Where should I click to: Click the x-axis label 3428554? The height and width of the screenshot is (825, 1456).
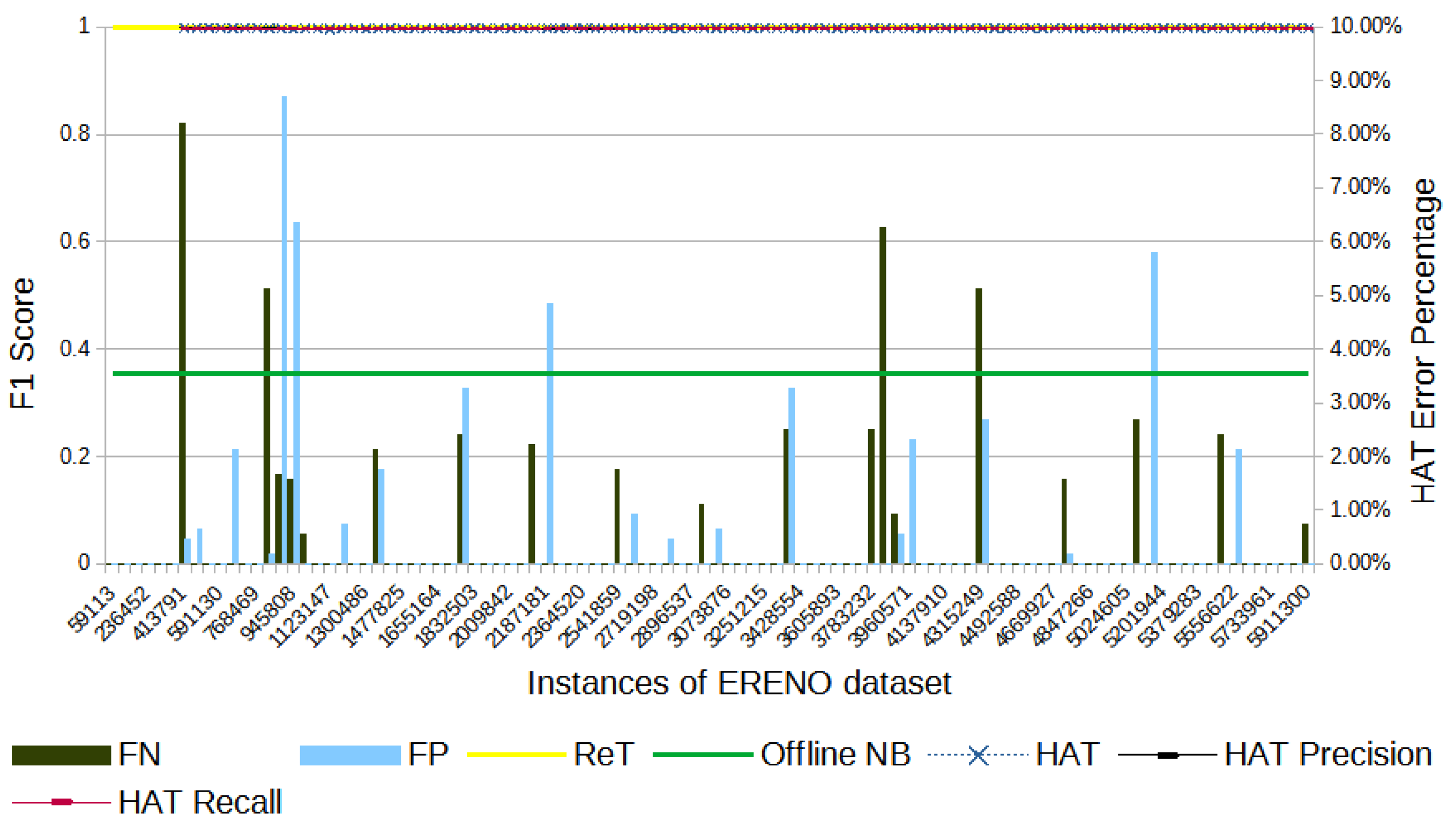tap(773, 617)
